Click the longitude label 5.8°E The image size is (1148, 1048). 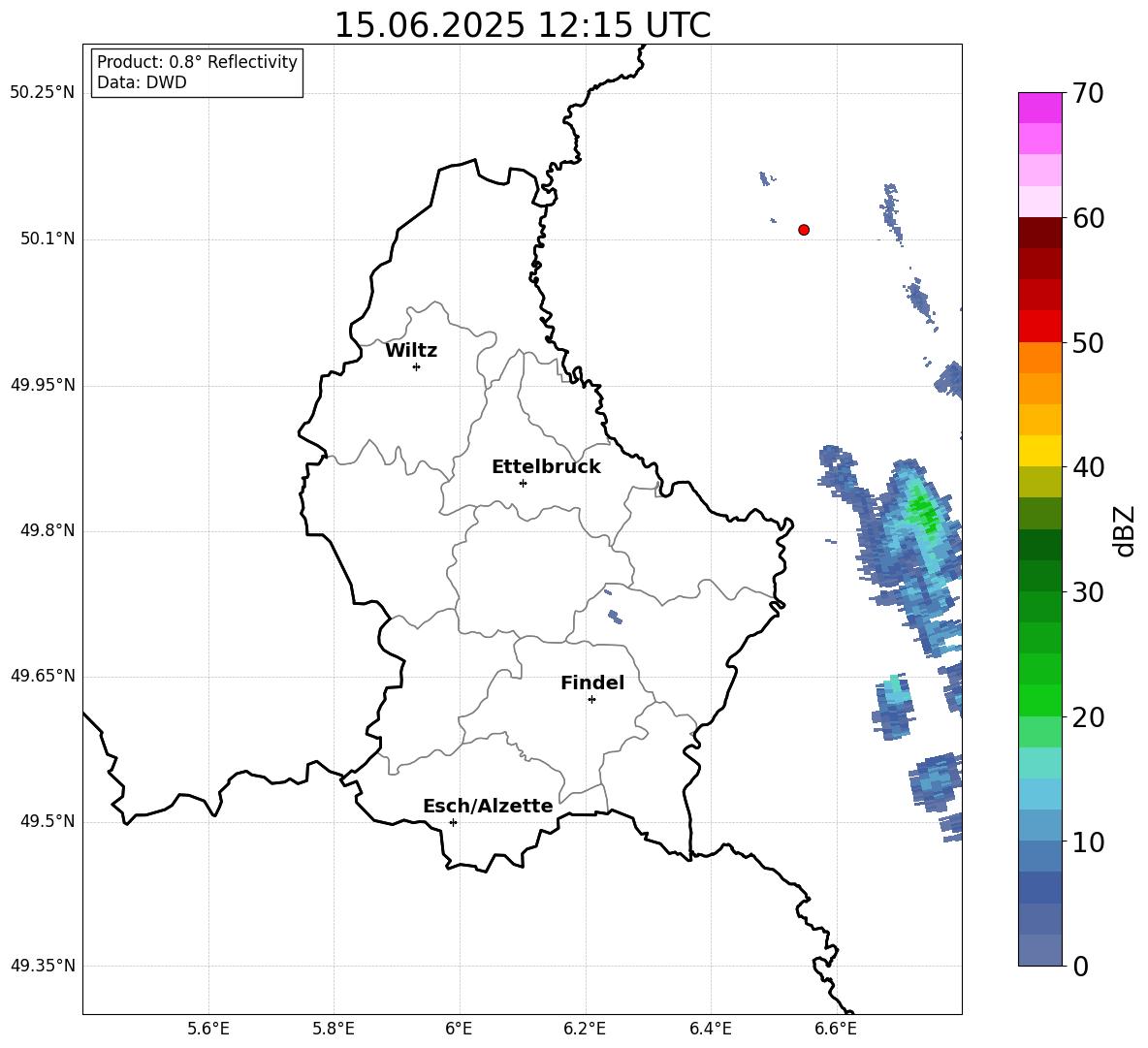point(334,1029)
